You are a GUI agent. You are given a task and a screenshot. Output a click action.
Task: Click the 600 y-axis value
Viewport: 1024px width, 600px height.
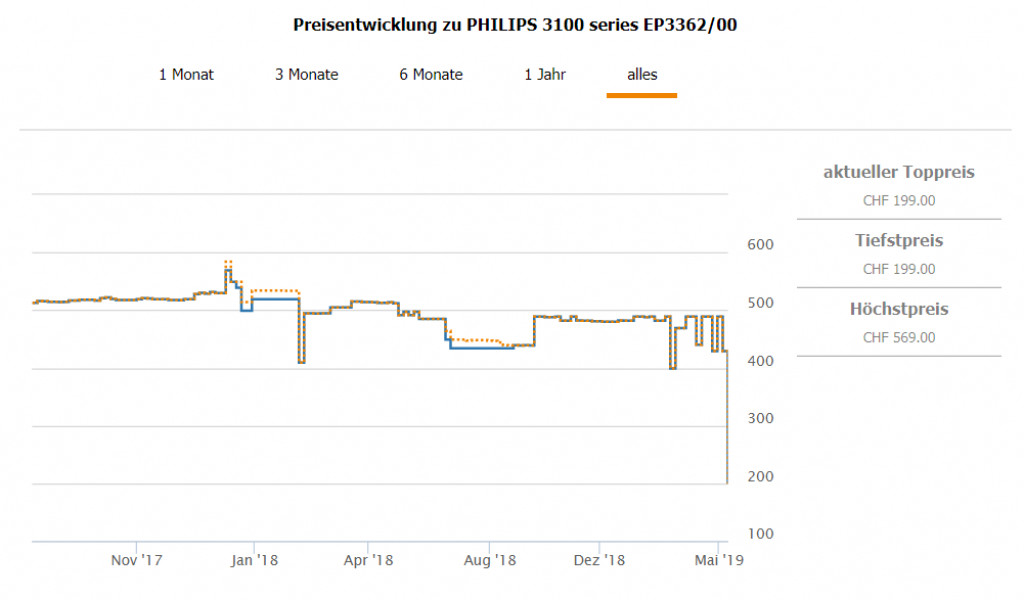coord(761,244)
